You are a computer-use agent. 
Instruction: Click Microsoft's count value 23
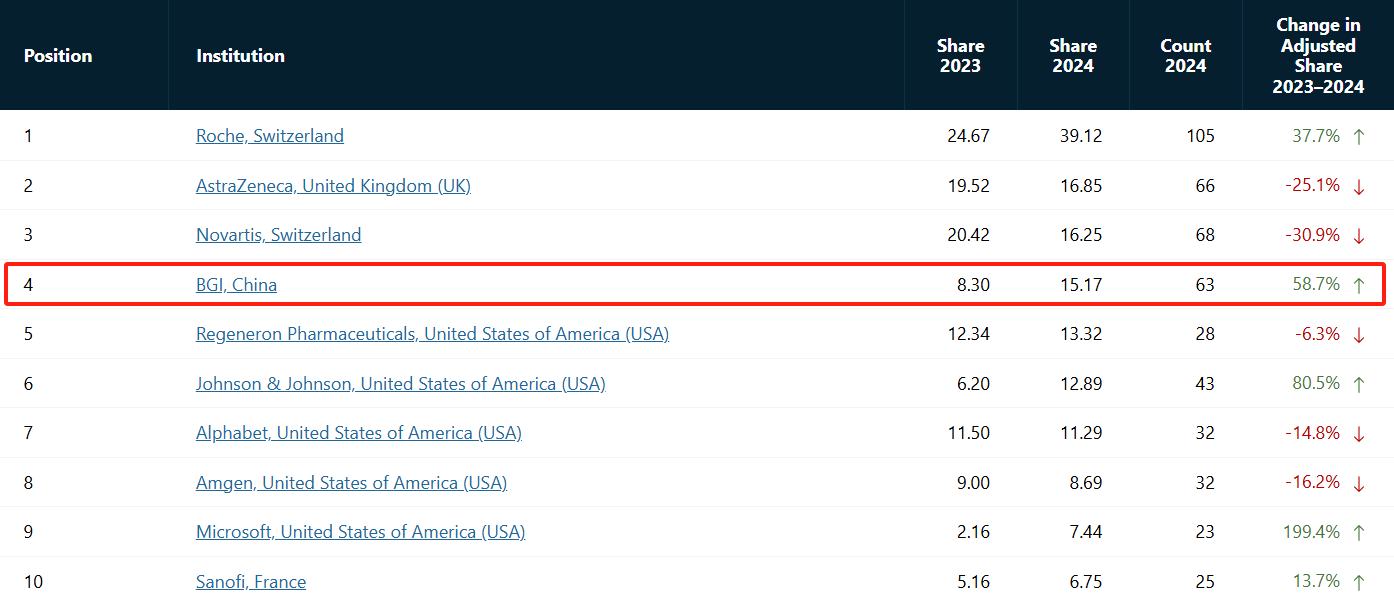tap(1205, 532)
